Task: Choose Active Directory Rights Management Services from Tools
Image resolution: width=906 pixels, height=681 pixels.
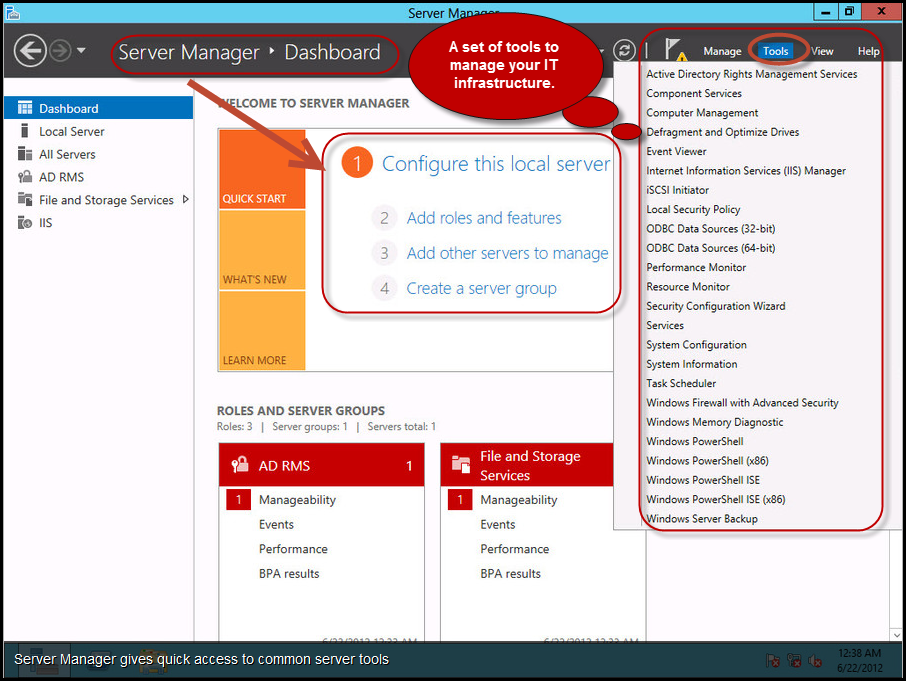Action: pos(751,74)
